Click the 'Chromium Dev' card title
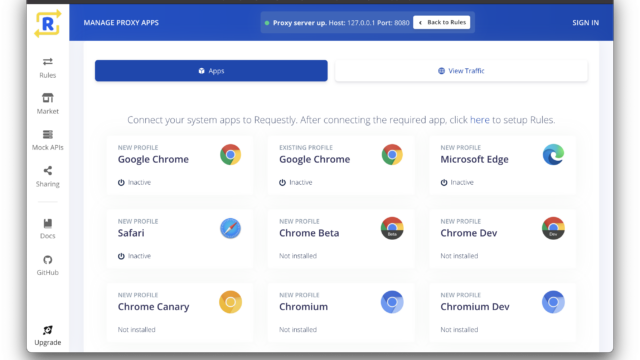Screen dimensions: 640x360 (x=475, y=307)
